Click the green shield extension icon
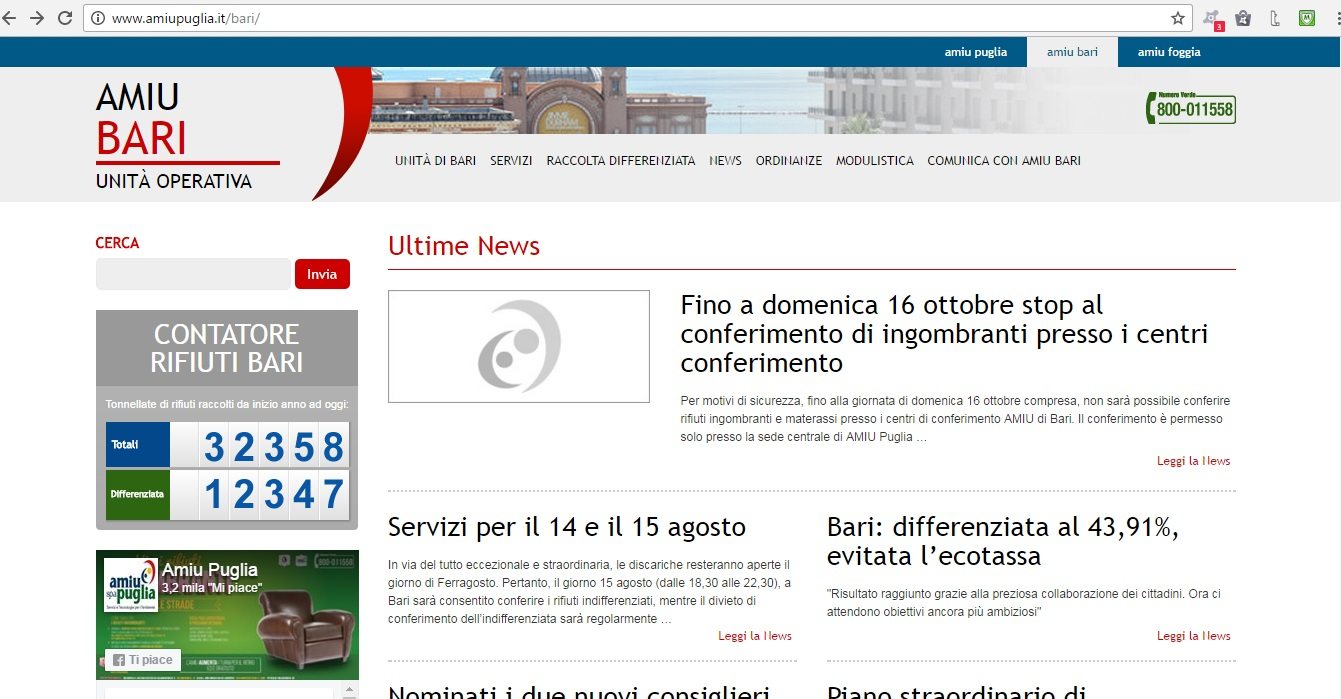This screenshot has height=699, width=1341. click(x=1306, y=18)
